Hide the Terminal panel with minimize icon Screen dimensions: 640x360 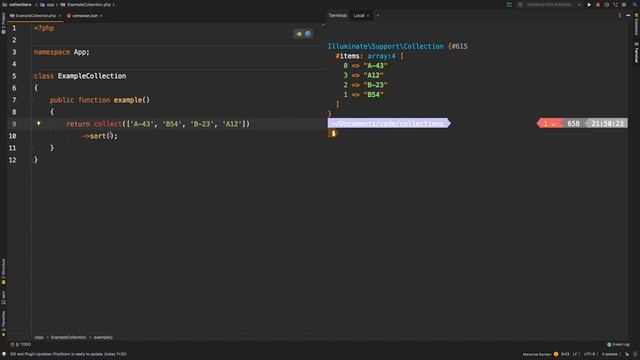click(628, 16)
